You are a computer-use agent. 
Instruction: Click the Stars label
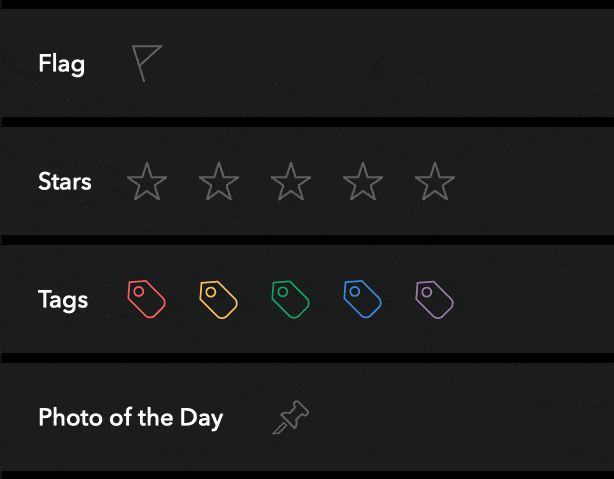65,181
